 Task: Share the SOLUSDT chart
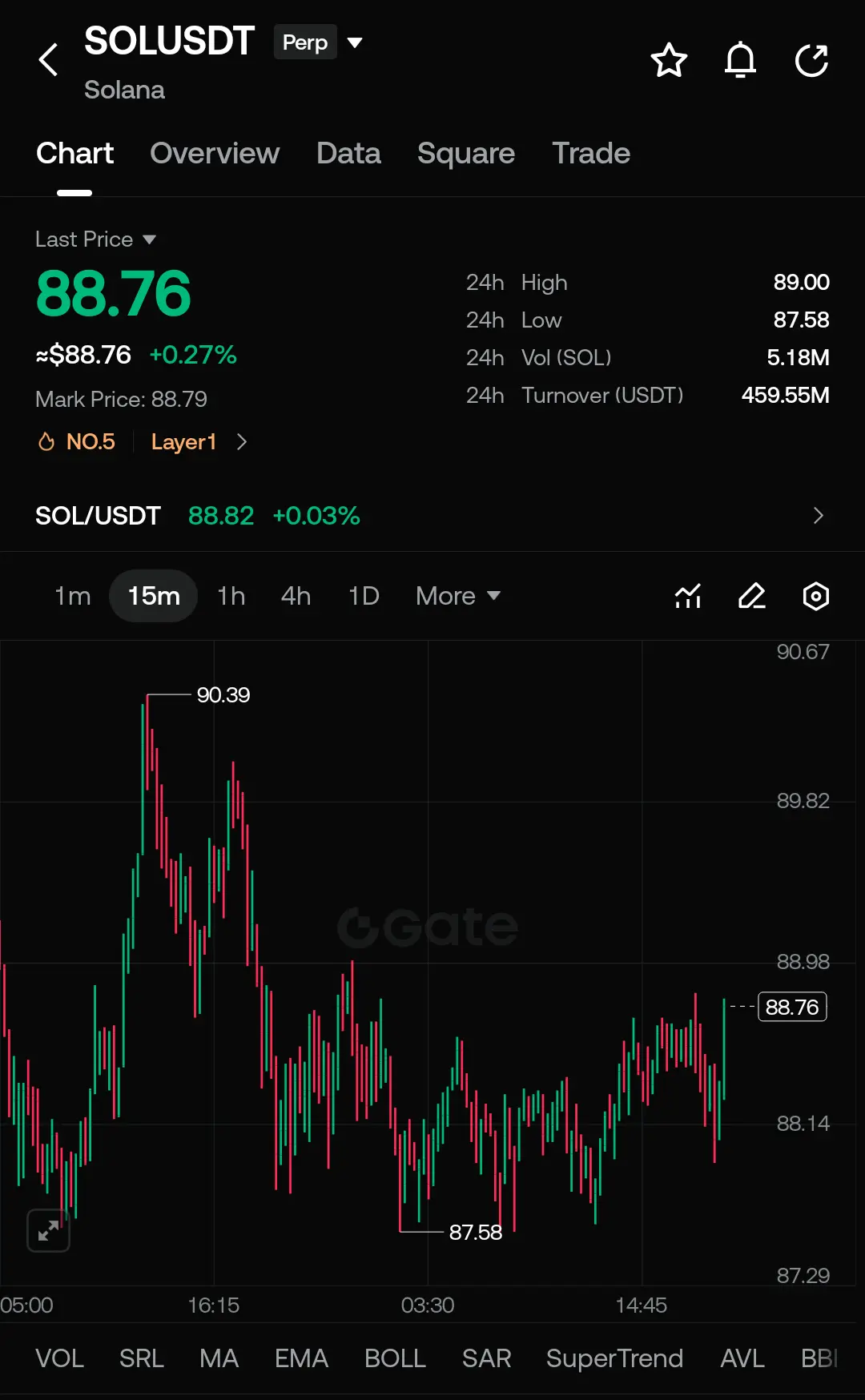(811, 60)
